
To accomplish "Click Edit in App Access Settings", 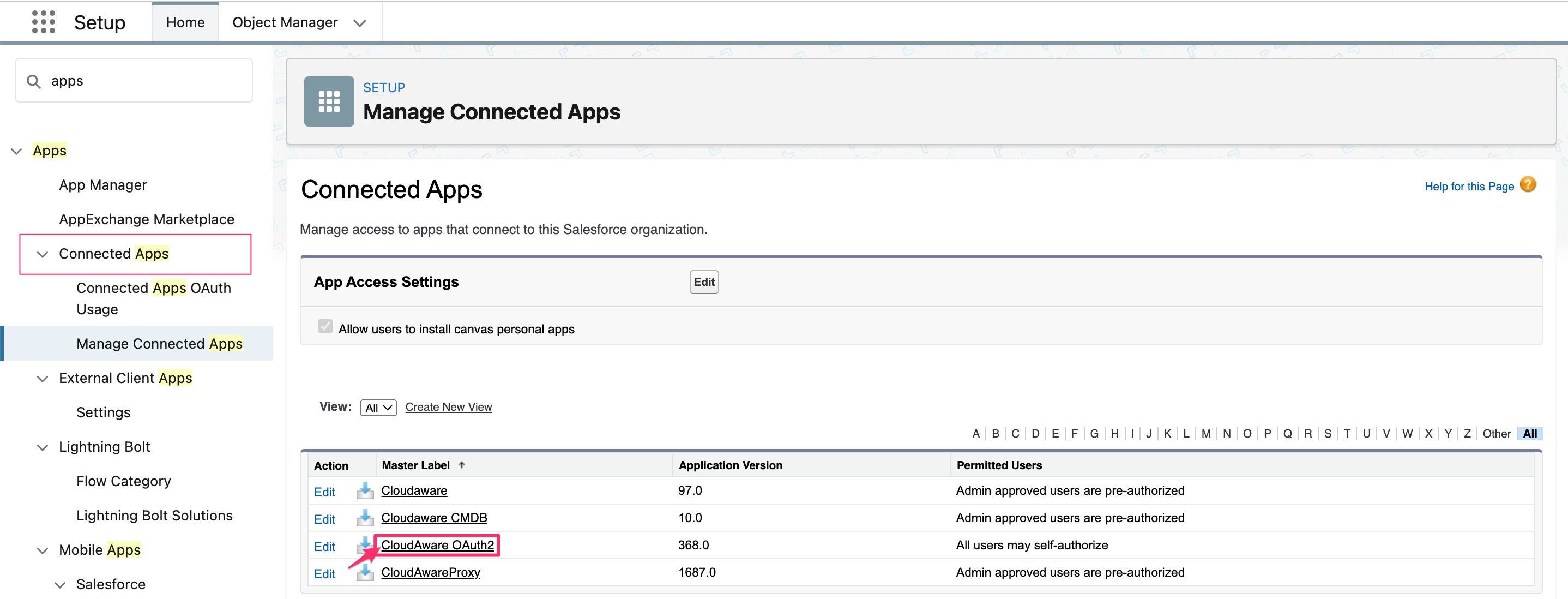I will pyautogui.click(x=704, y=281).
